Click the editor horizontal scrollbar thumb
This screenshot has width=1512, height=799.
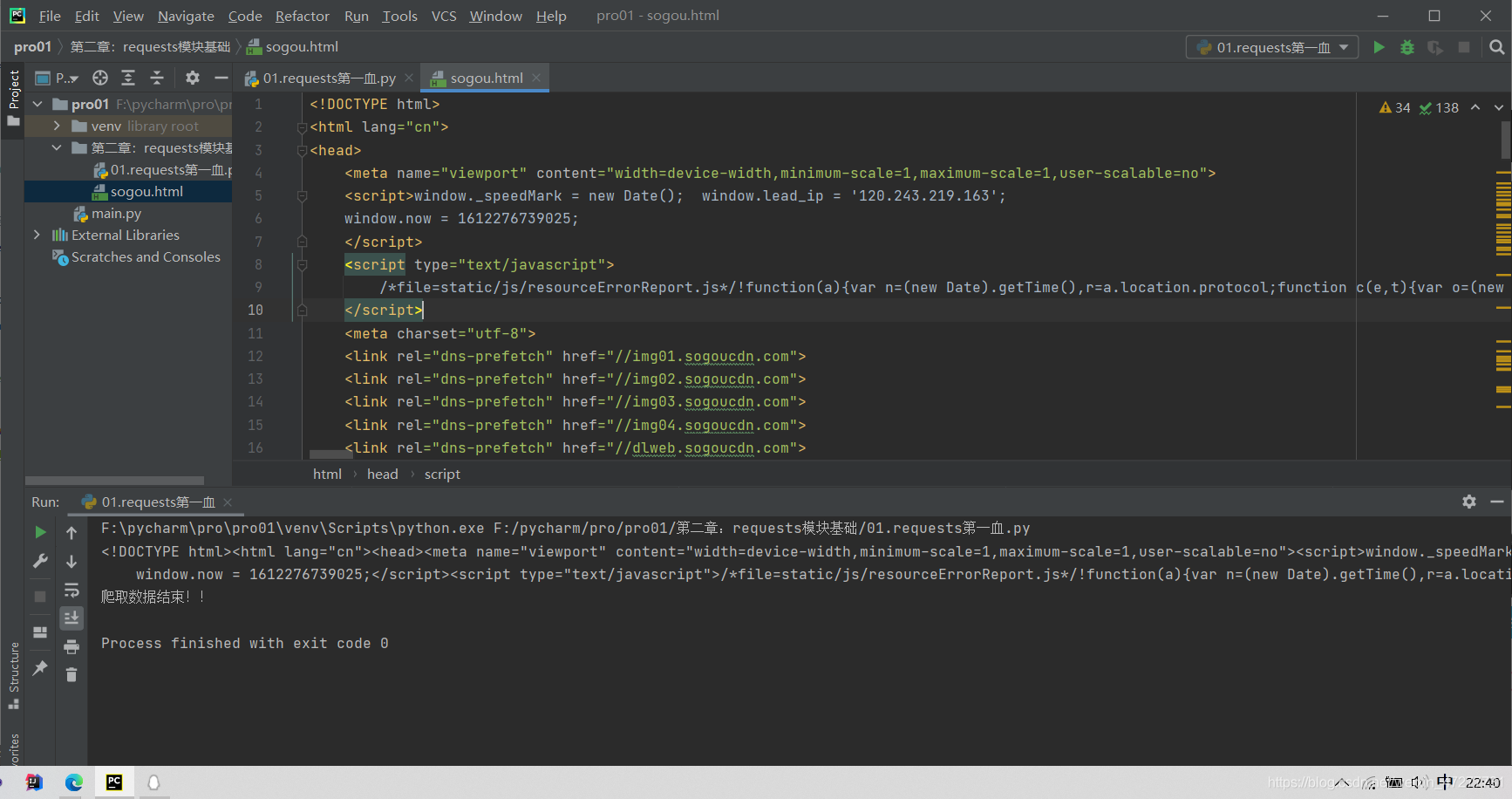(331, 454)
